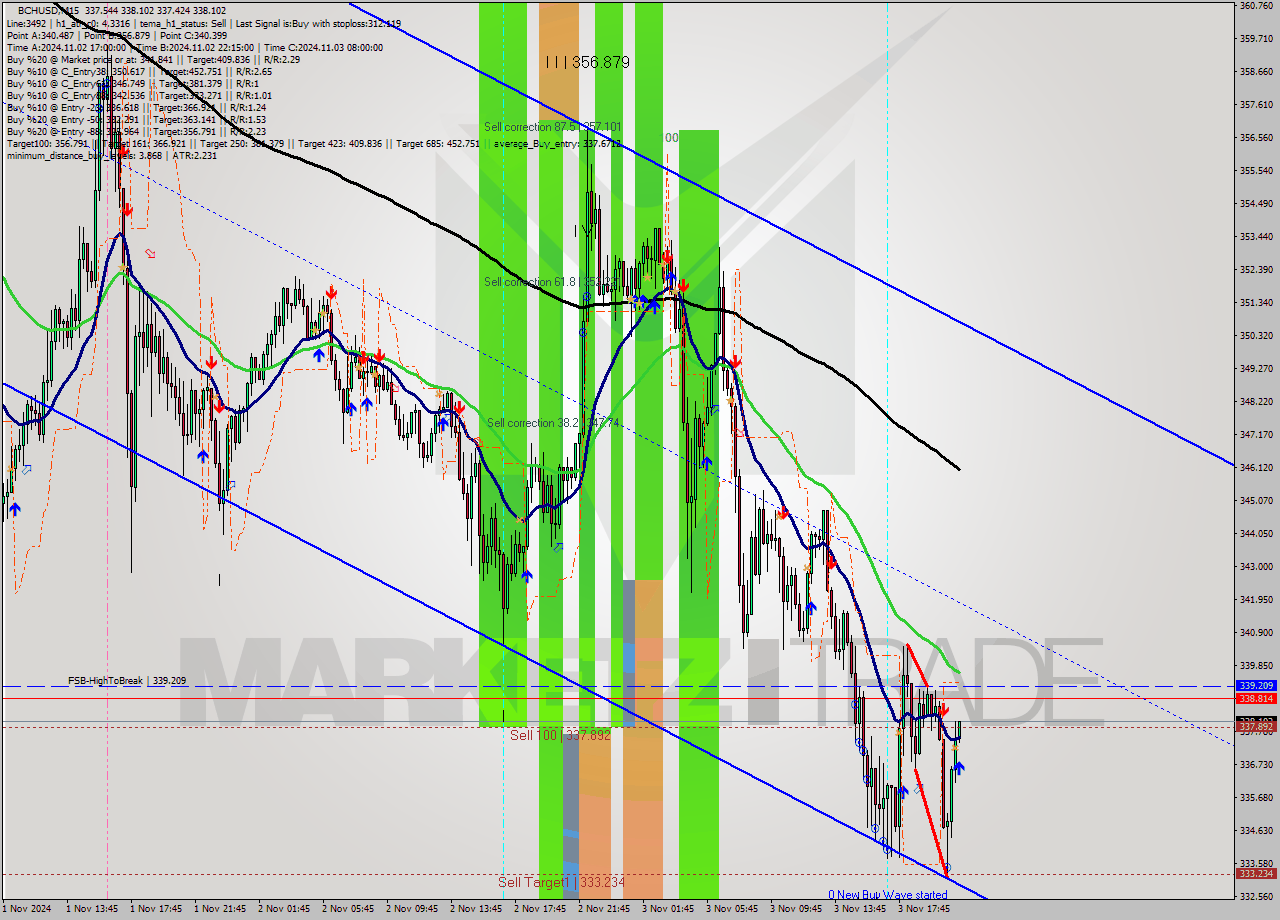Viewport: 1280px width, 920px height.
Task: Click the 334.630 price axis label
Action: (x=1256, y=830)
